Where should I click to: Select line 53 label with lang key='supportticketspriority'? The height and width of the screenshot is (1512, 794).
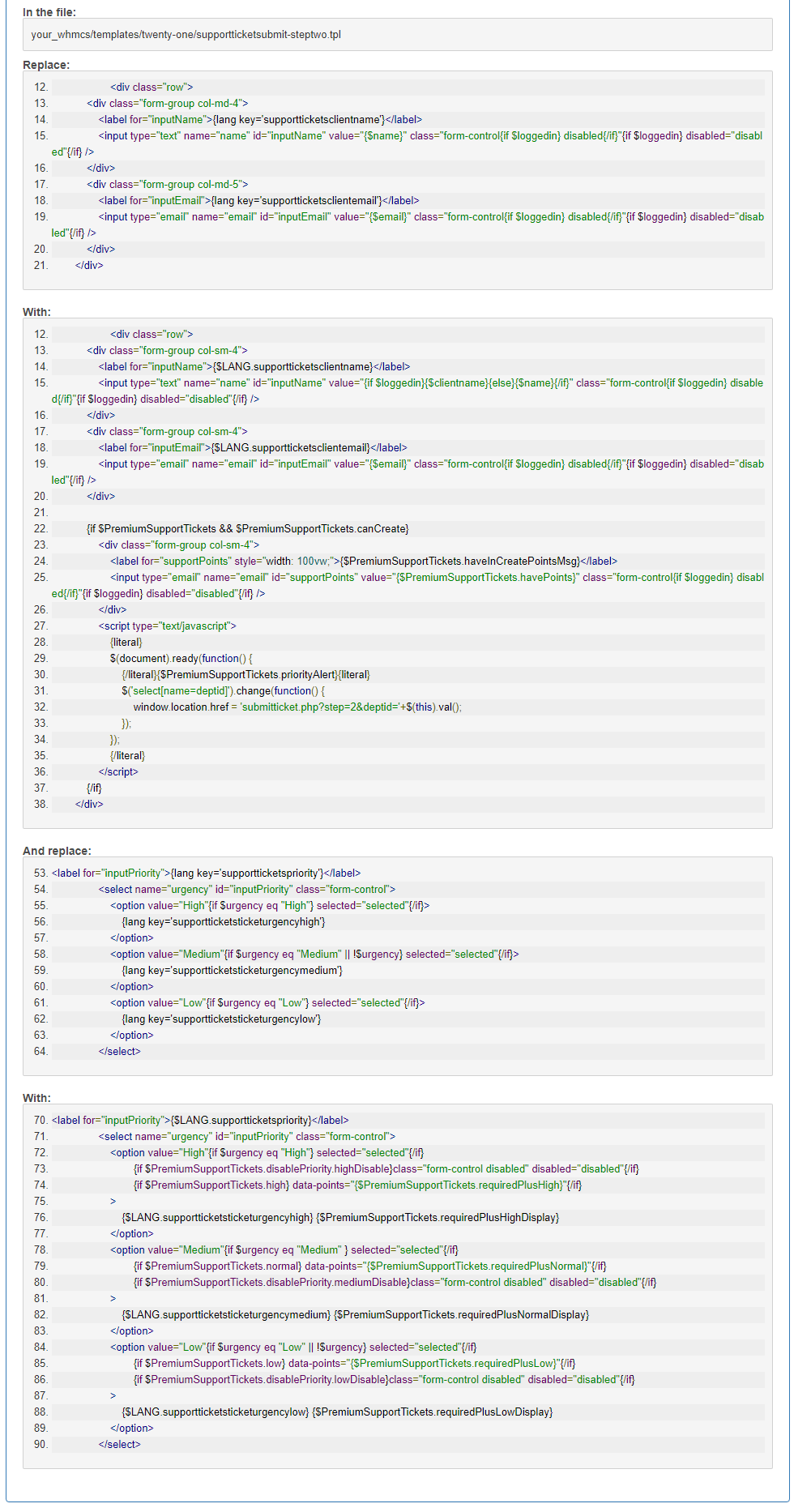click(x=206, y=873)
